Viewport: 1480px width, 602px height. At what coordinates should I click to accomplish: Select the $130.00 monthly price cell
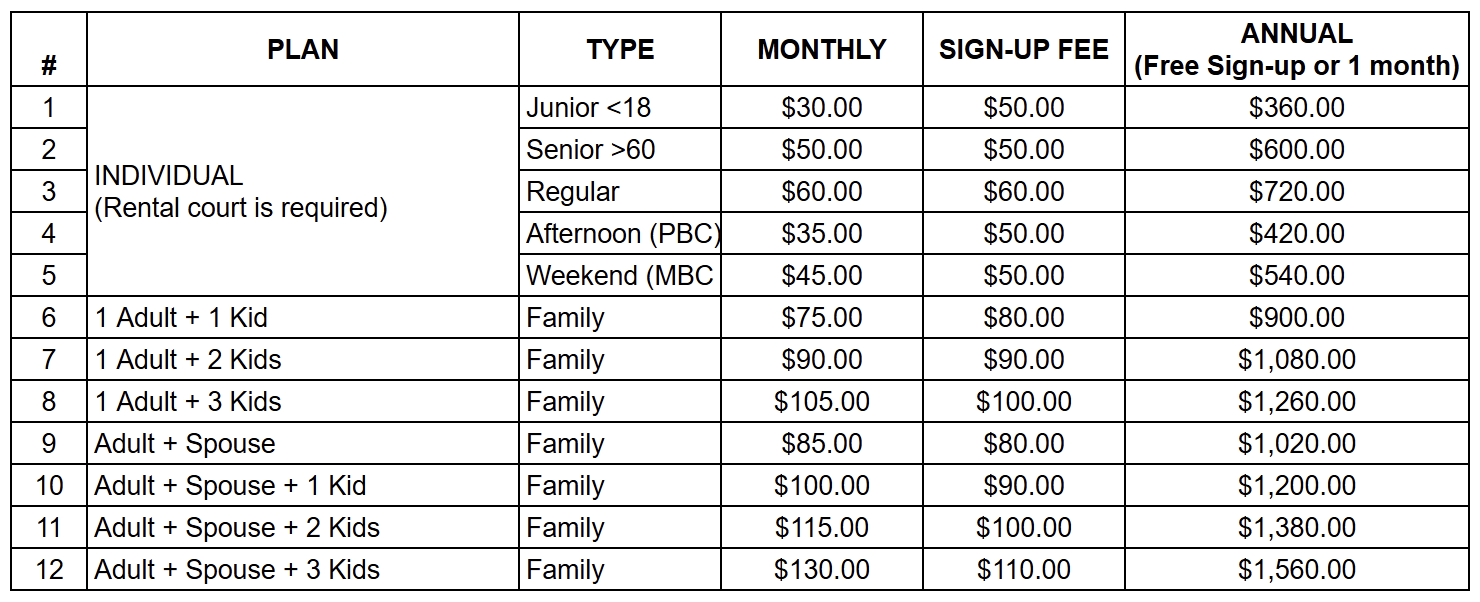click(821, 570)
